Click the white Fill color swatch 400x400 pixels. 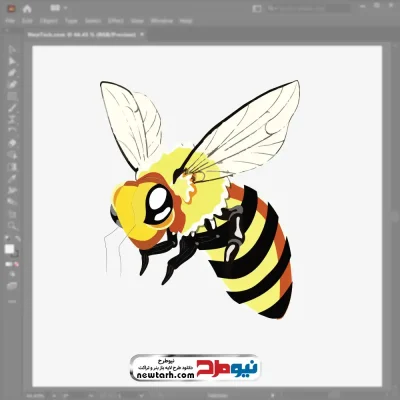click(x=9, y=249)
